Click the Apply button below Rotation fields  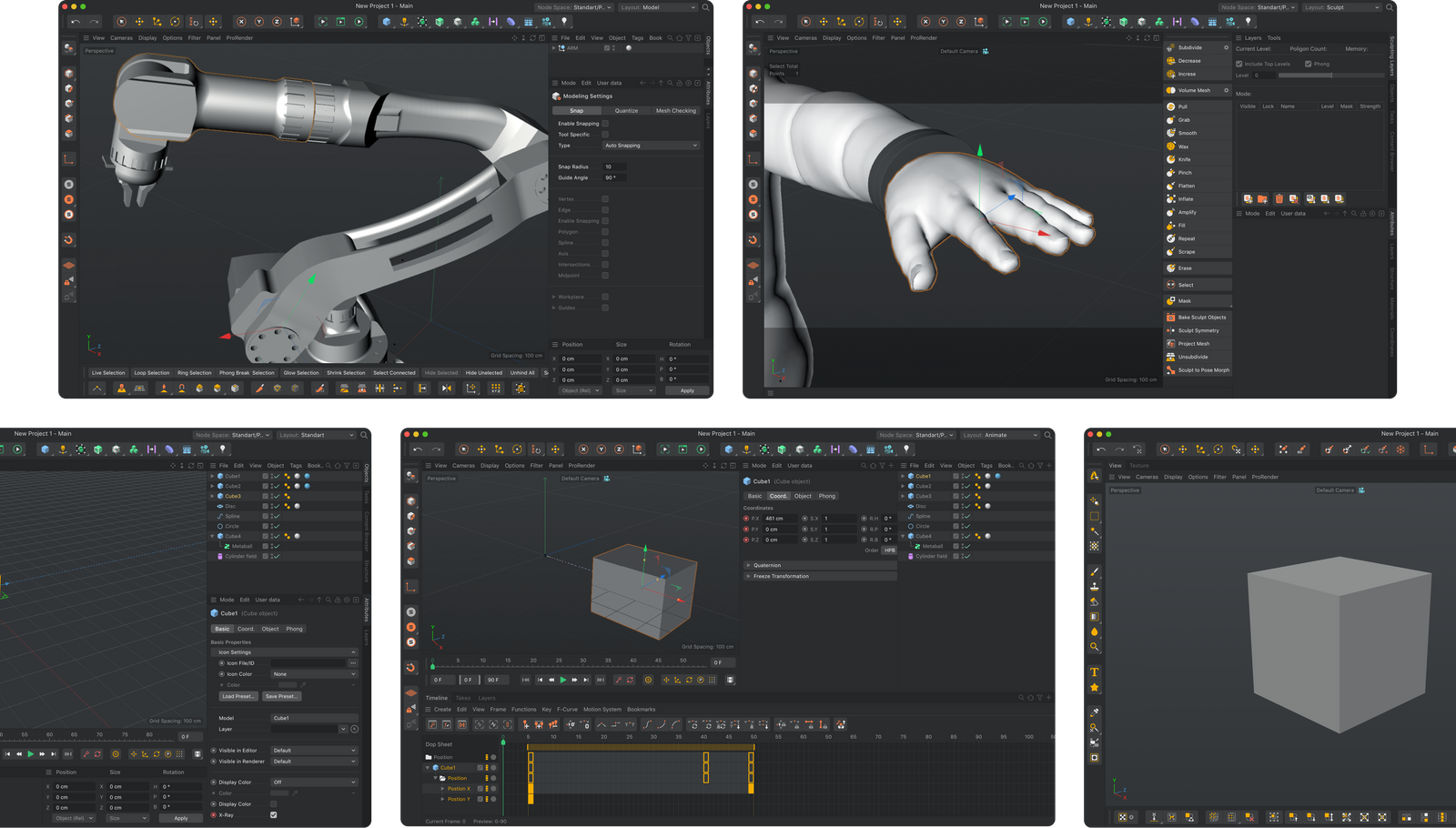(688, 389)
